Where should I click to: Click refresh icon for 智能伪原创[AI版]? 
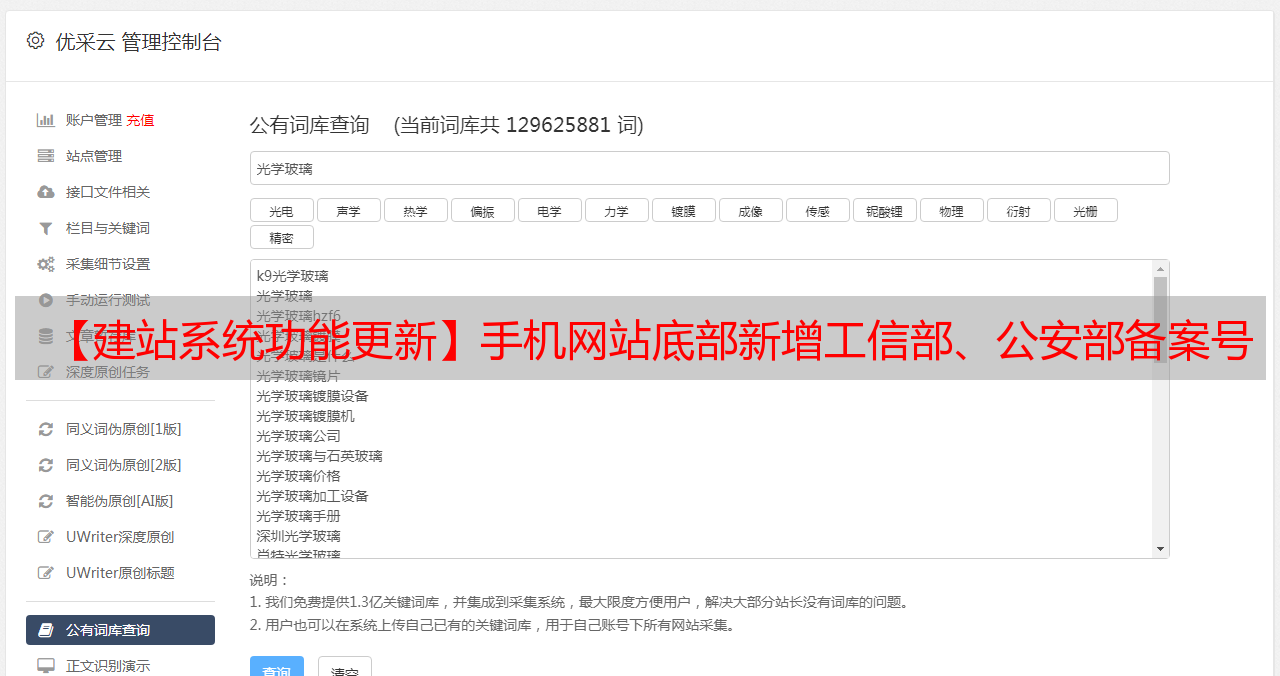point(46,501)
